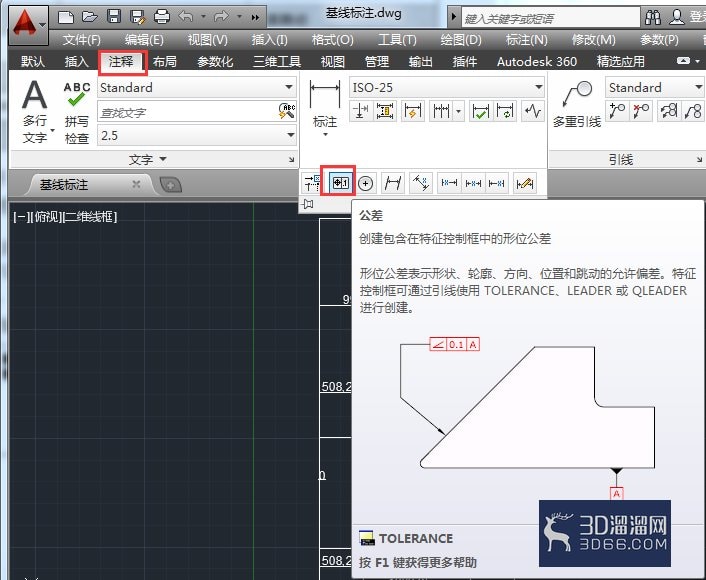Viewport: 706px width, 580px height.
Task: Pin the expanded dimension panel
Action: (x=308, y=204)
